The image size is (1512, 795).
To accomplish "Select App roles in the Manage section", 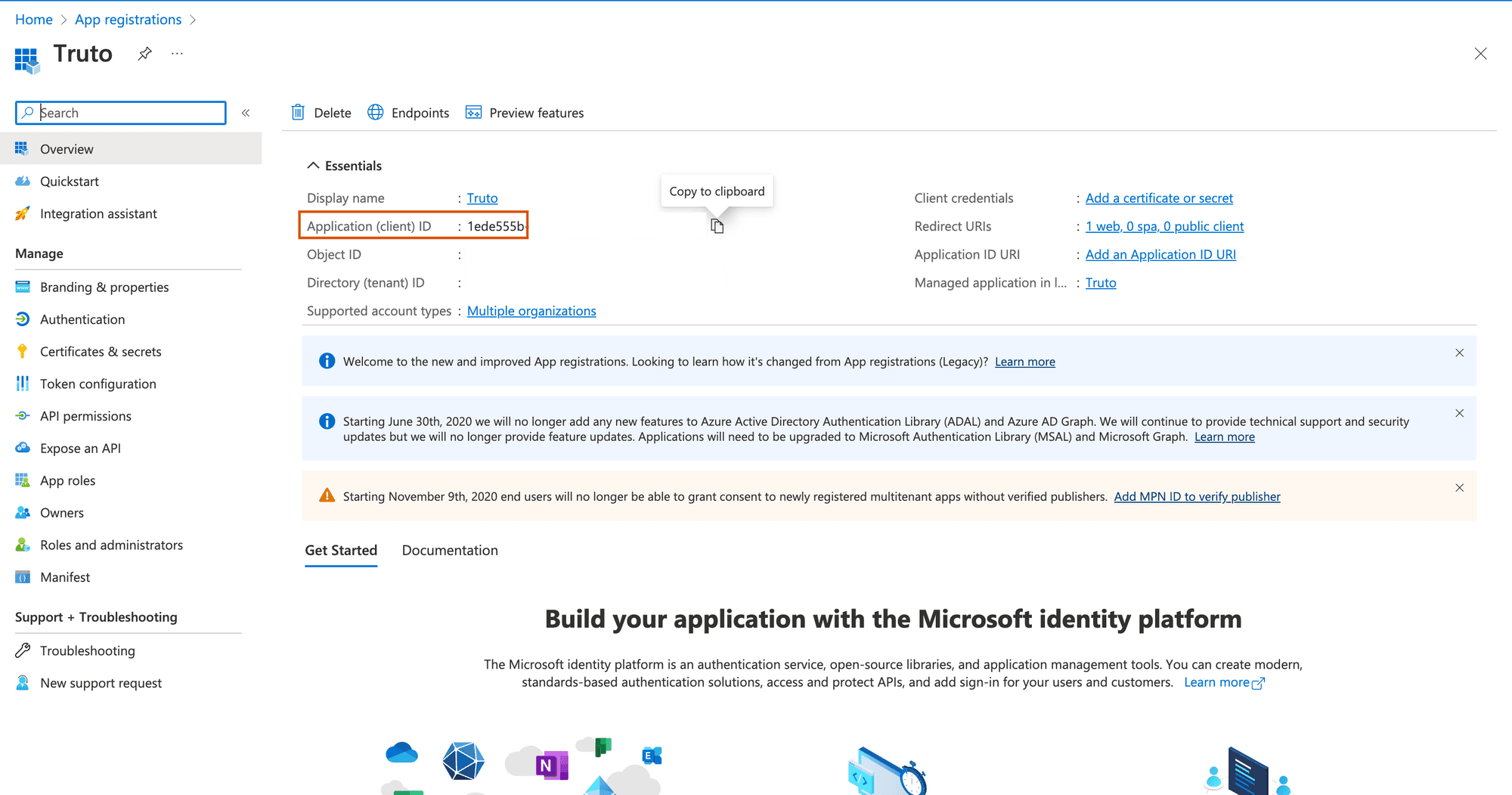I will coord(67,480).
